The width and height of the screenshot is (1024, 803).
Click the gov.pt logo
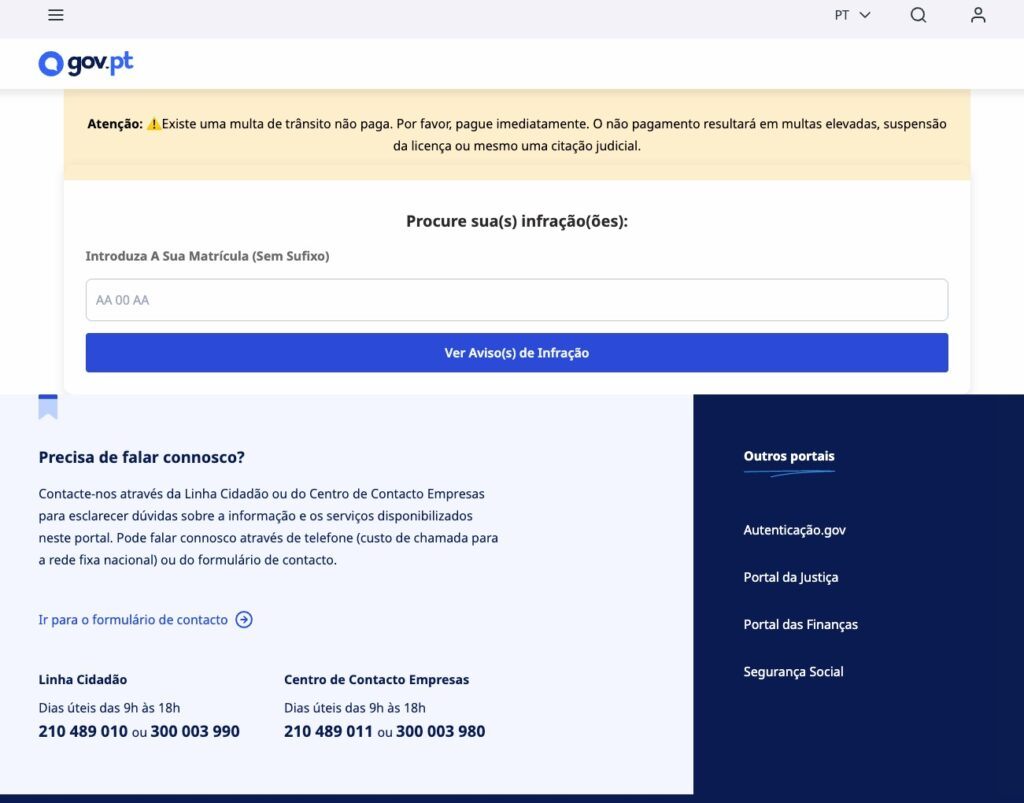coord(86,63)
